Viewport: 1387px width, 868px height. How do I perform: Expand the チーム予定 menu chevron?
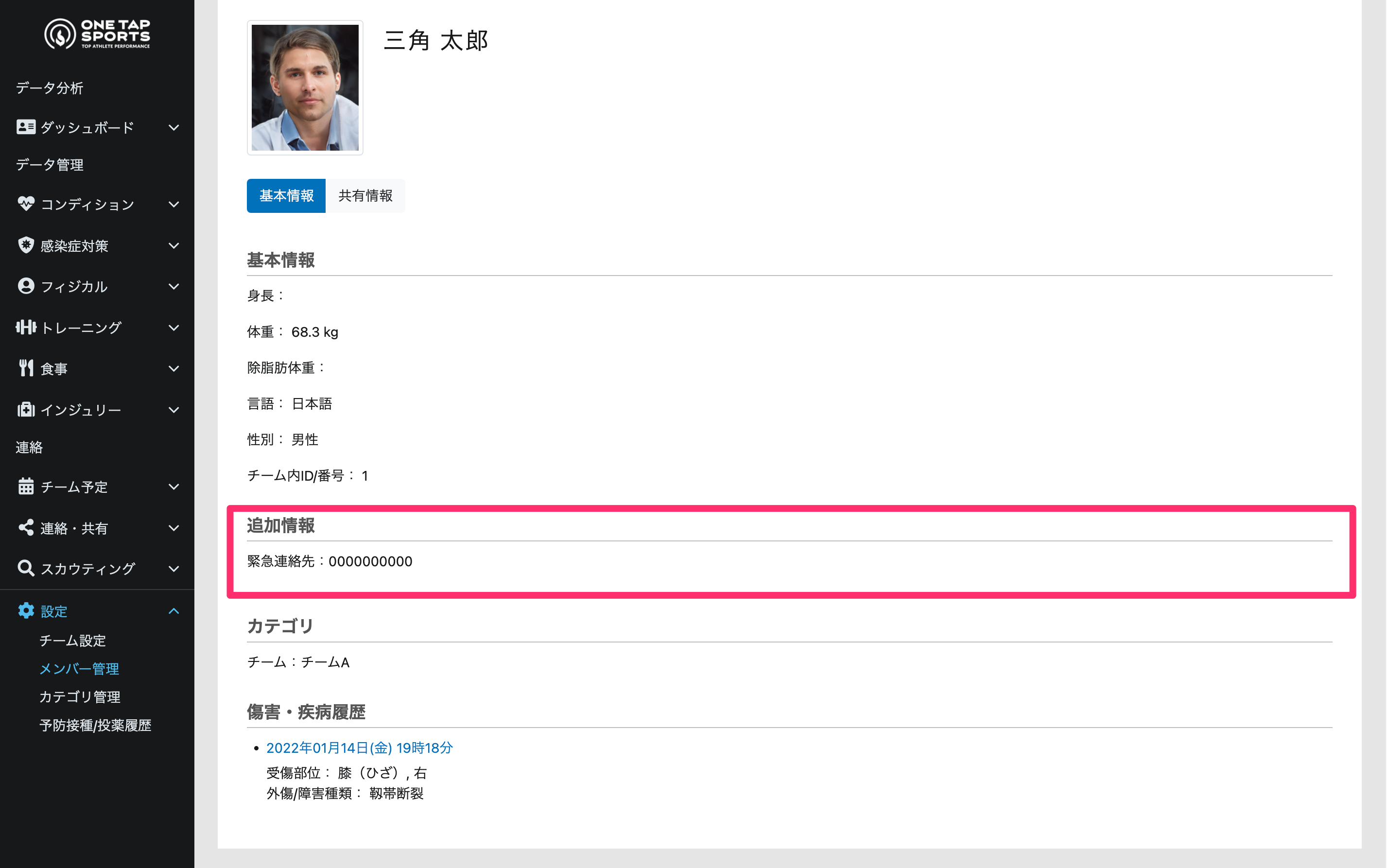[x=173, y=487]
